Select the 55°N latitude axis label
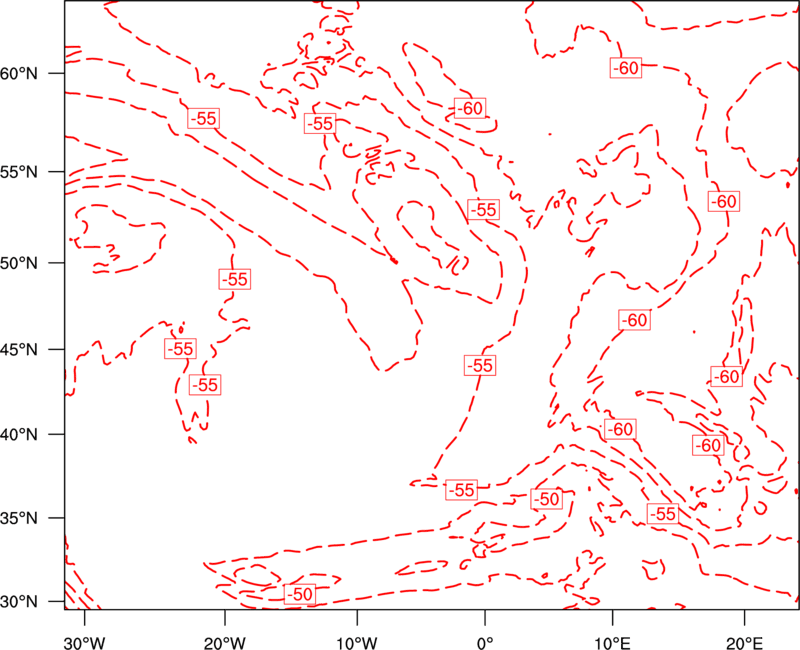 point(19,172)
